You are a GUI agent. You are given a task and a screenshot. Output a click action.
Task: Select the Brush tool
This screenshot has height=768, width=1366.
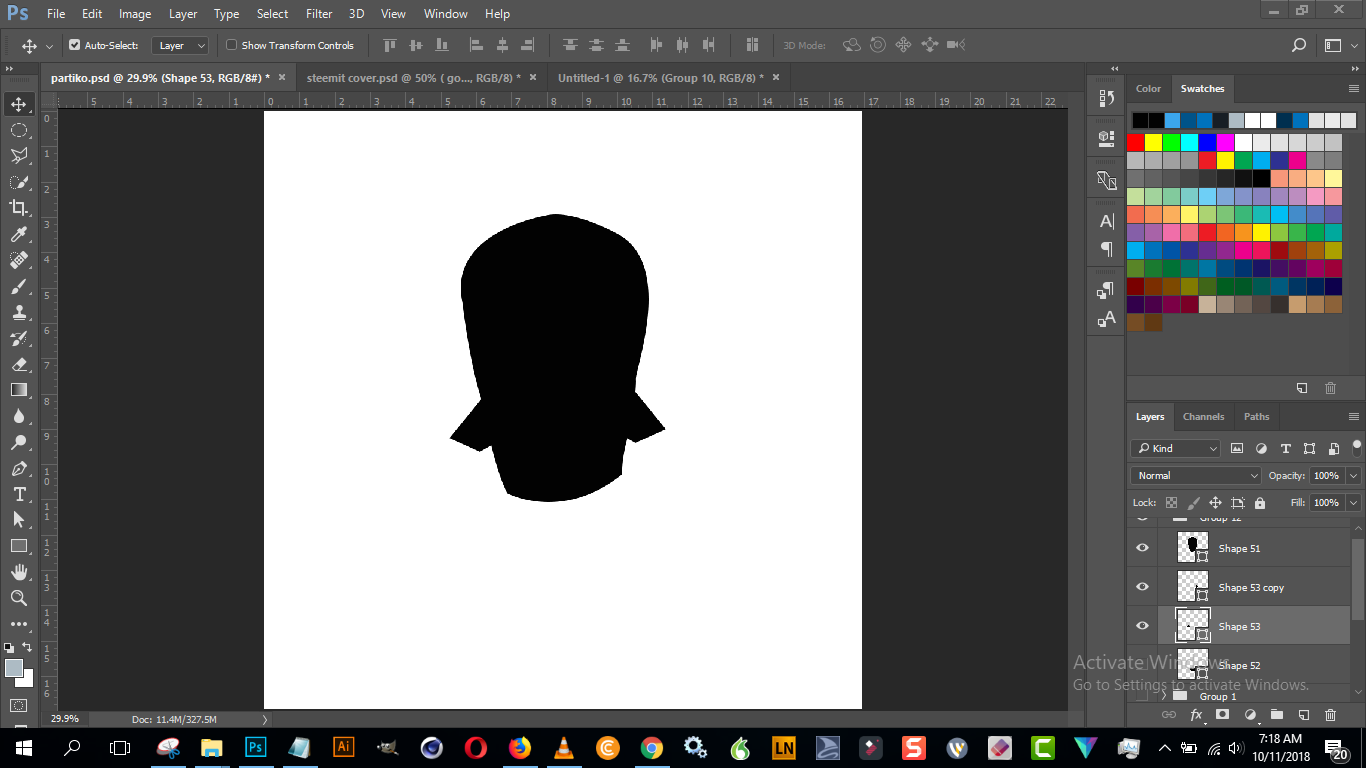coord(19,286)
